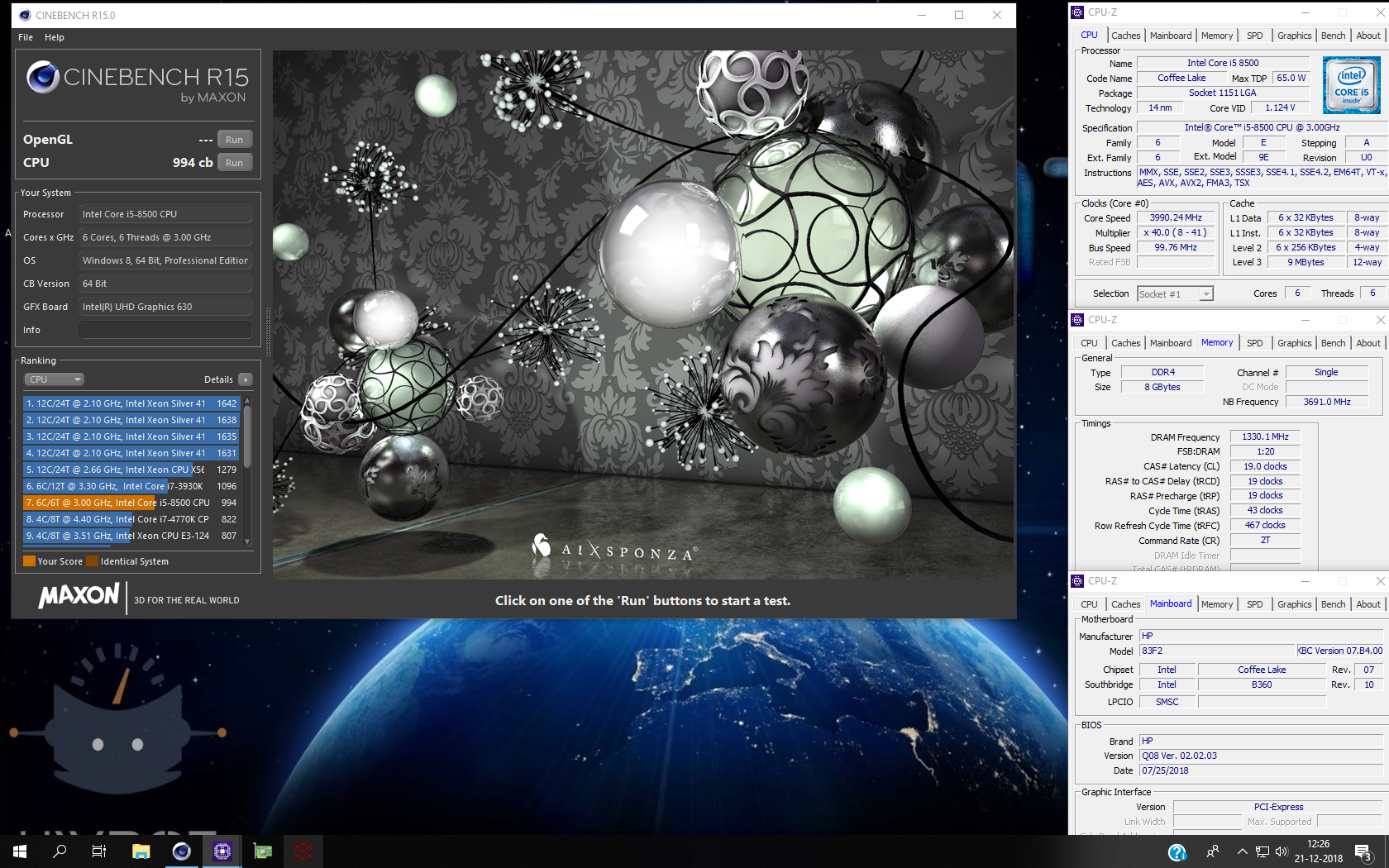
Task: Open the Action Center notification icon
Action: click(x=1364, y=852)
